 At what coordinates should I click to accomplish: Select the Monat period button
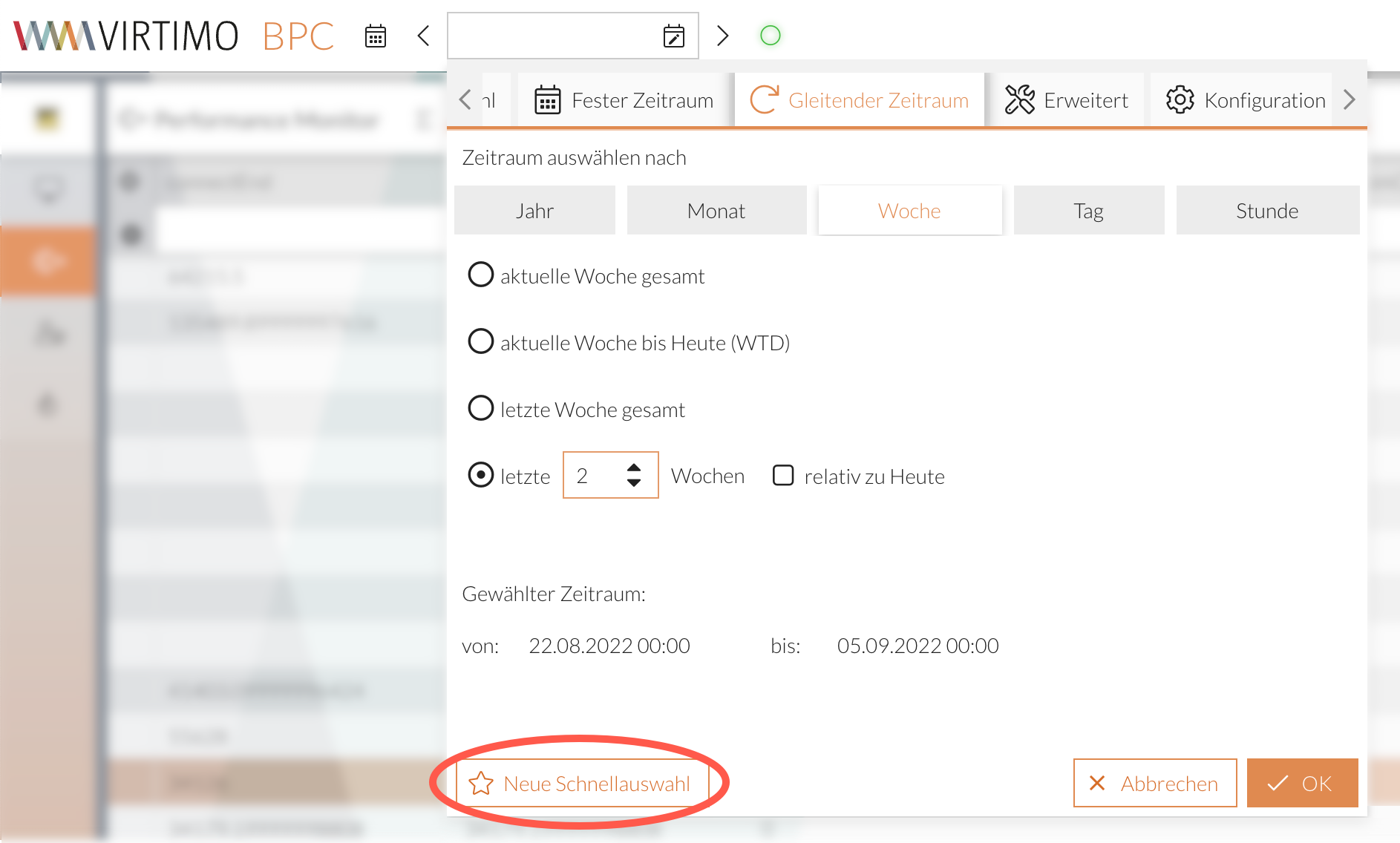click(x=716, y=211)
